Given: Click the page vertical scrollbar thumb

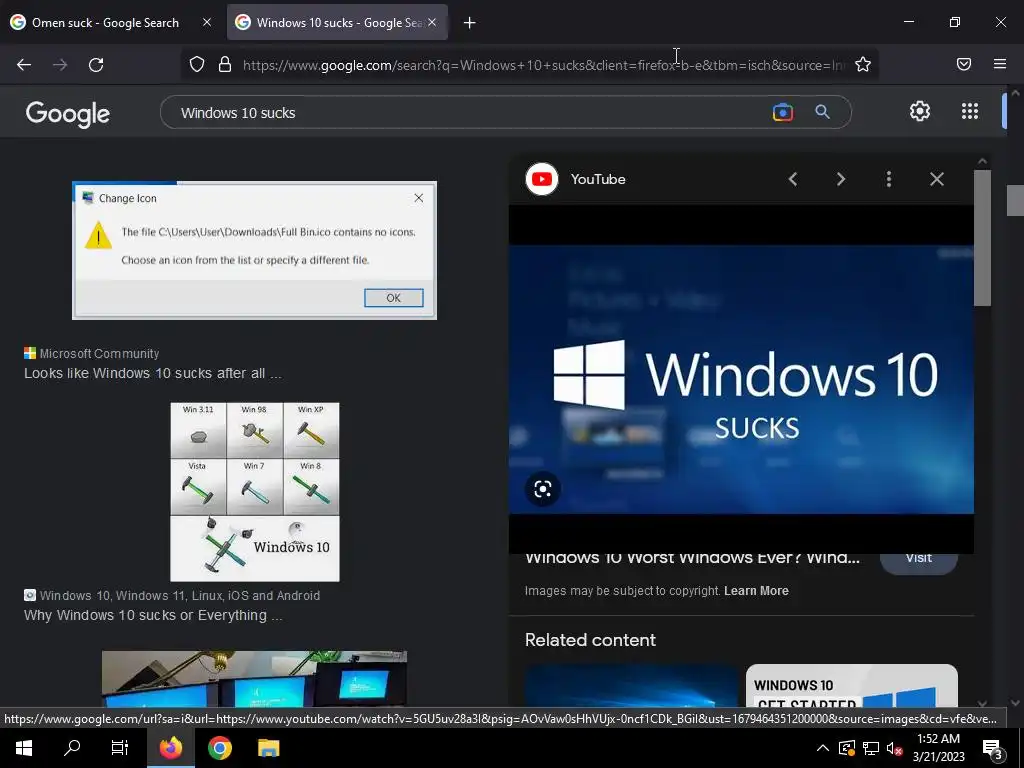Looking at the screenshot, I should [x=1015, y=200].
